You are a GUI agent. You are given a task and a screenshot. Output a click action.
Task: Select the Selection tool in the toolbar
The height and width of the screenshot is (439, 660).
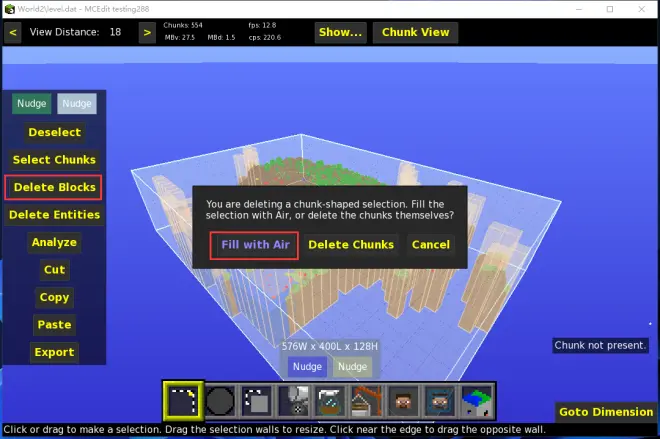tap(183, 401)
